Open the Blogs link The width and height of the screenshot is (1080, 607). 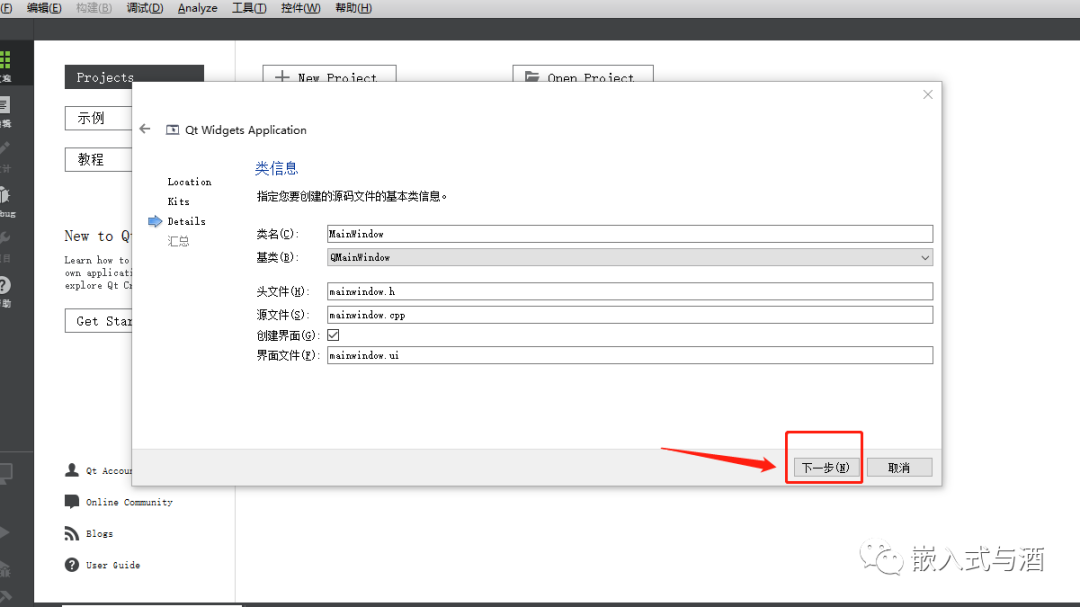[99, 534]
